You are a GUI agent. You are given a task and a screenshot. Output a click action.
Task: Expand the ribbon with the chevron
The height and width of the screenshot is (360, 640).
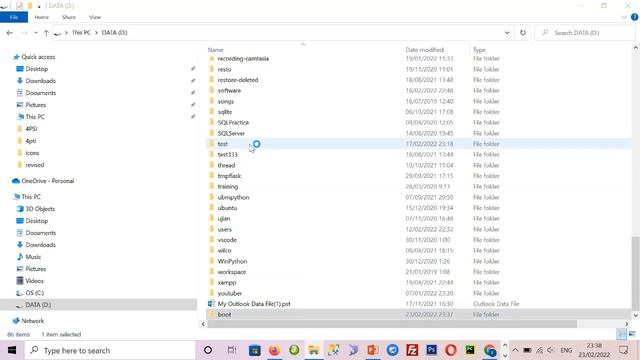point(623,17)
